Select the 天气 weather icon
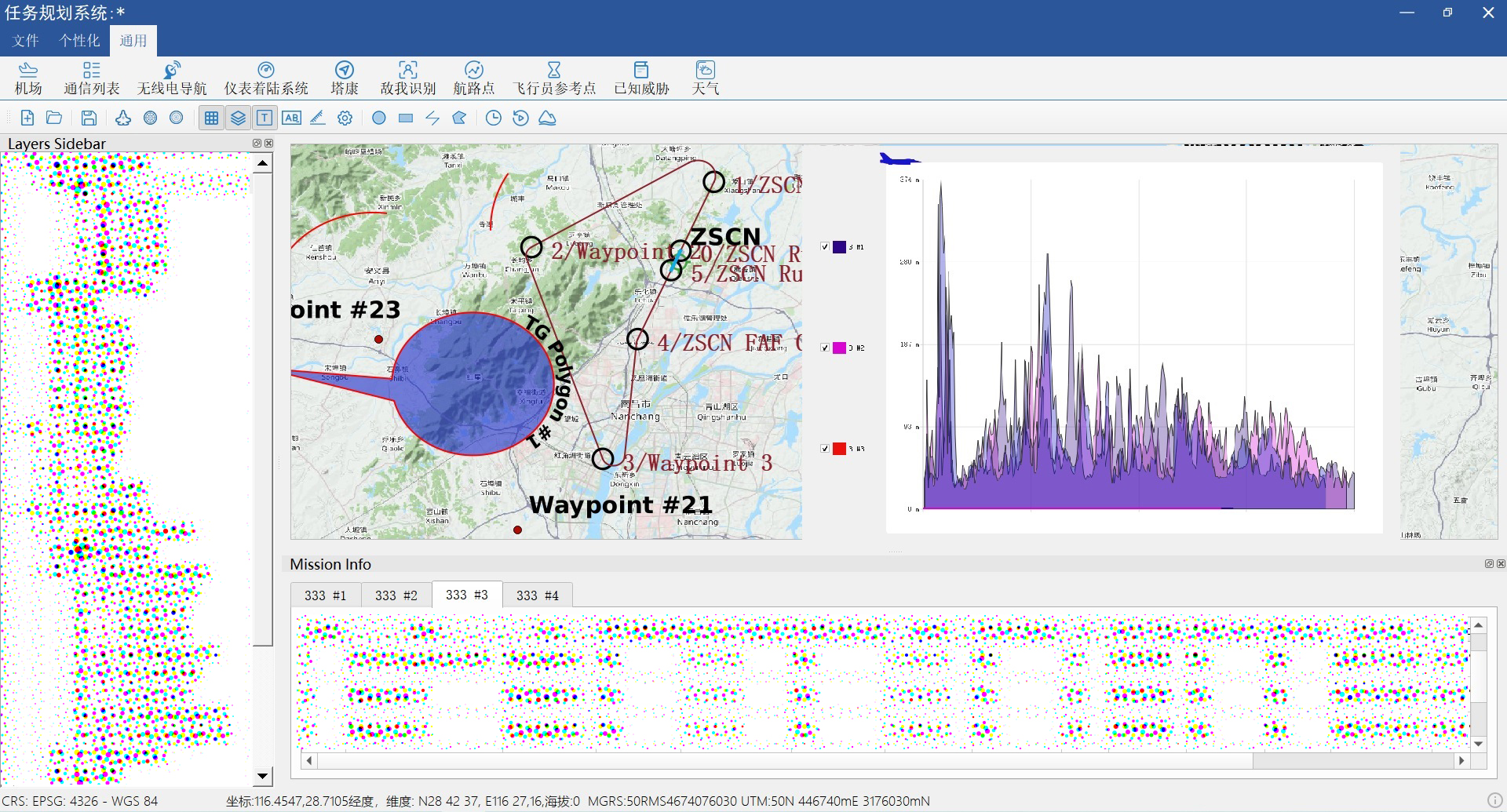Image resolution: width=1507 pixels, height=812 pixels. coord(705,78)
